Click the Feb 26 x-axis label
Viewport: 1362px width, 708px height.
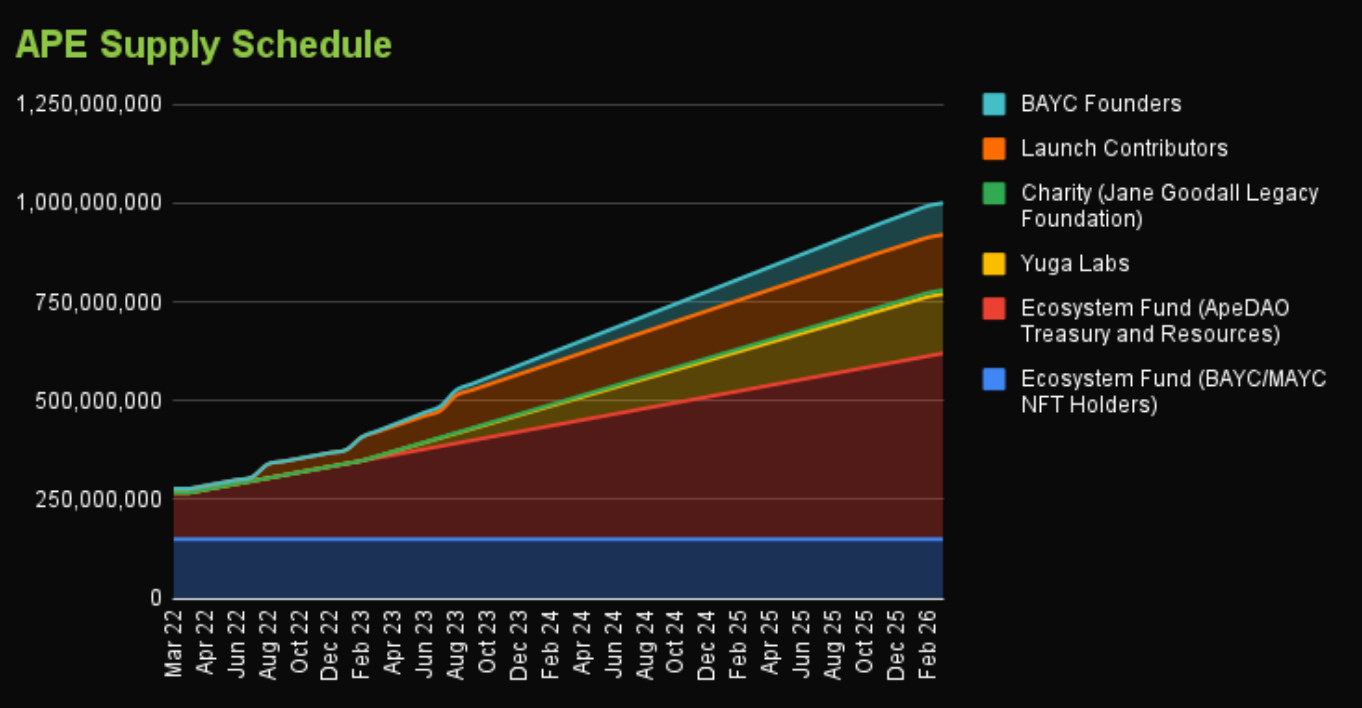pyautogui.click(x=927, y=647)
